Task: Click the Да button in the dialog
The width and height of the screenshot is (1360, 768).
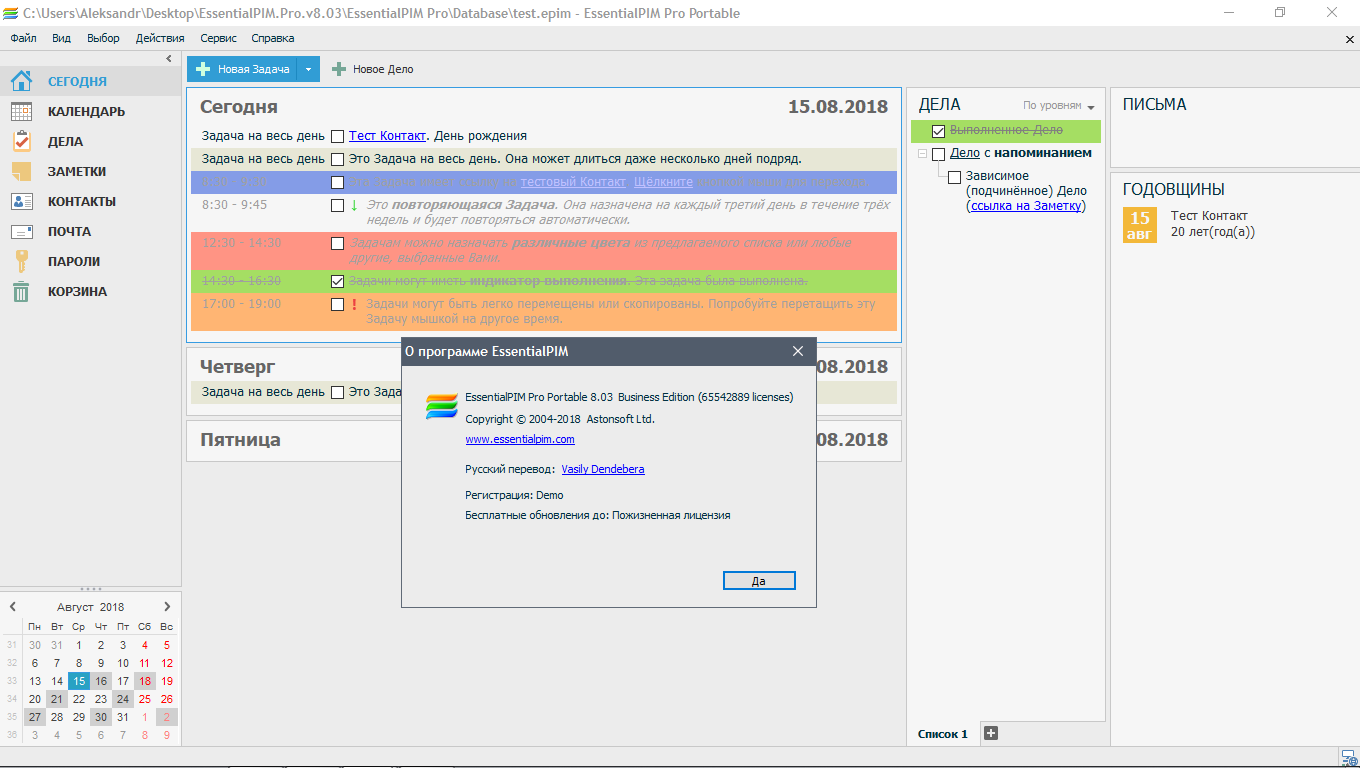Action: [x=758, y=581]
